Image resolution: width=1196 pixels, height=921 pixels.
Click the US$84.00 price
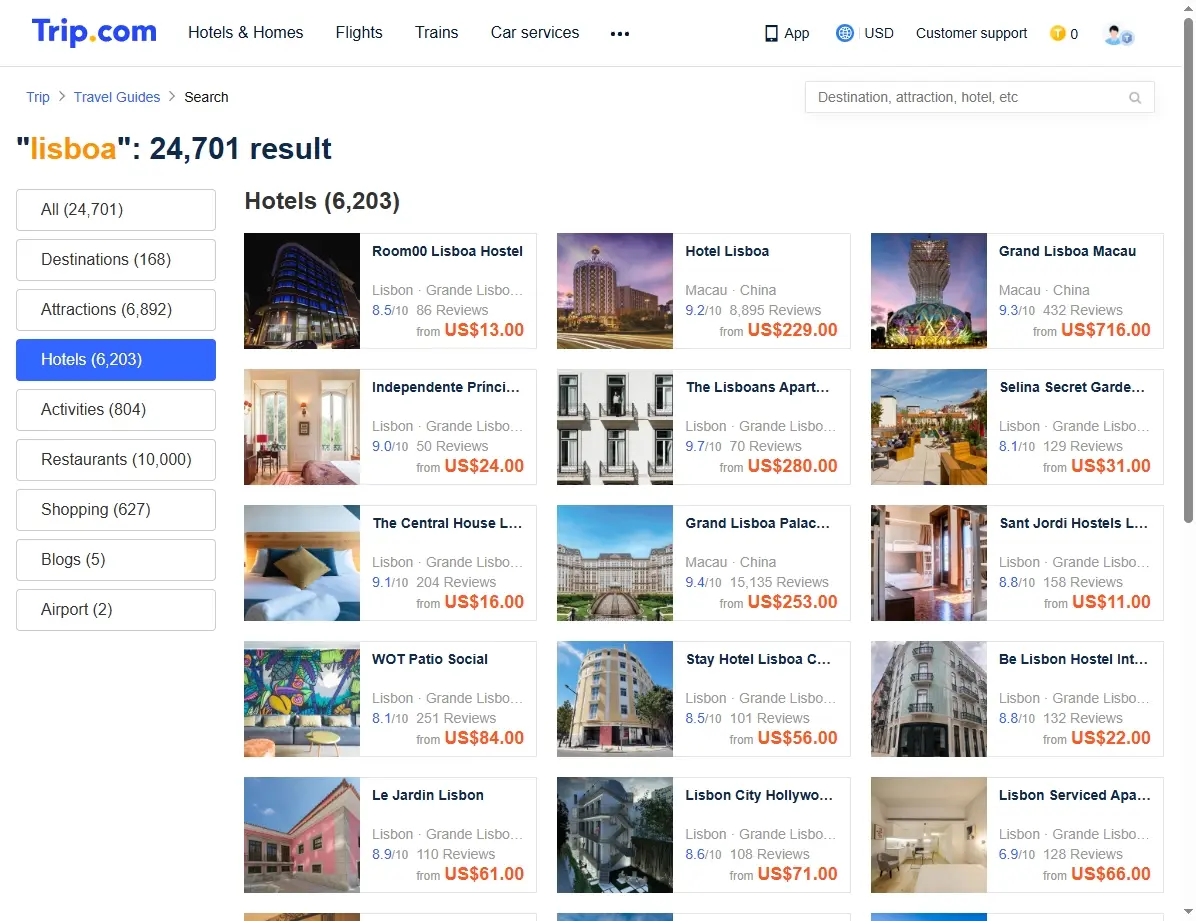484,738
